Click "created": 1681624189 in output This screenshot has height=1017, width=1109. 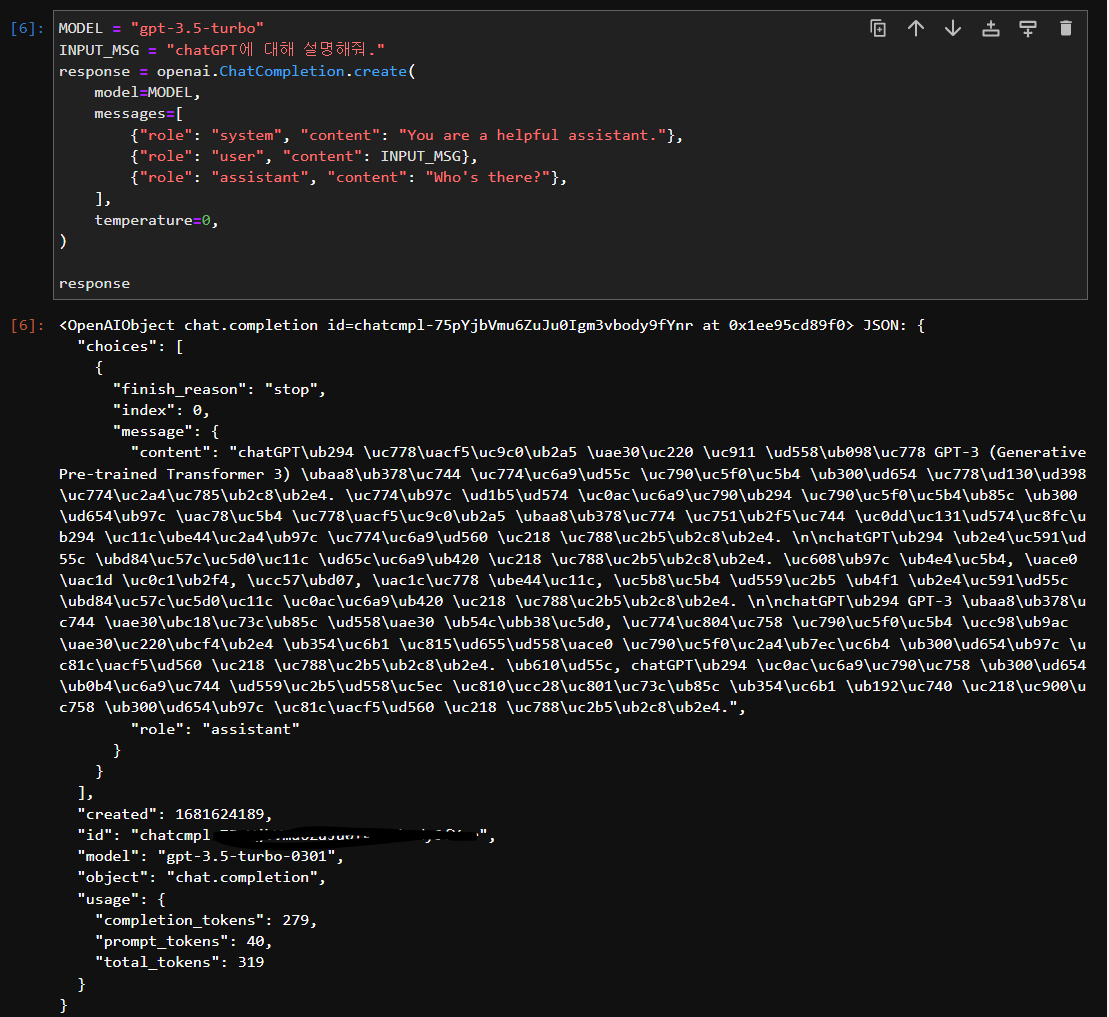(x=175, y=814)
